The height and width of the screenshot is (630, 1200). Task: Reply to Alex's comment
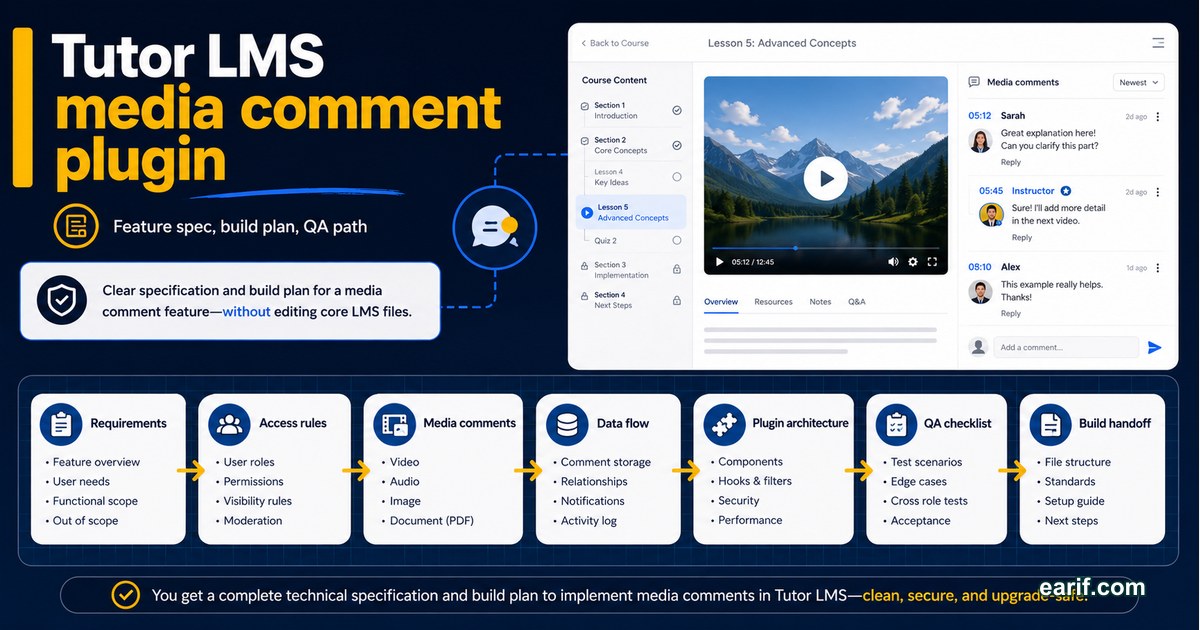click(1011, 313)
